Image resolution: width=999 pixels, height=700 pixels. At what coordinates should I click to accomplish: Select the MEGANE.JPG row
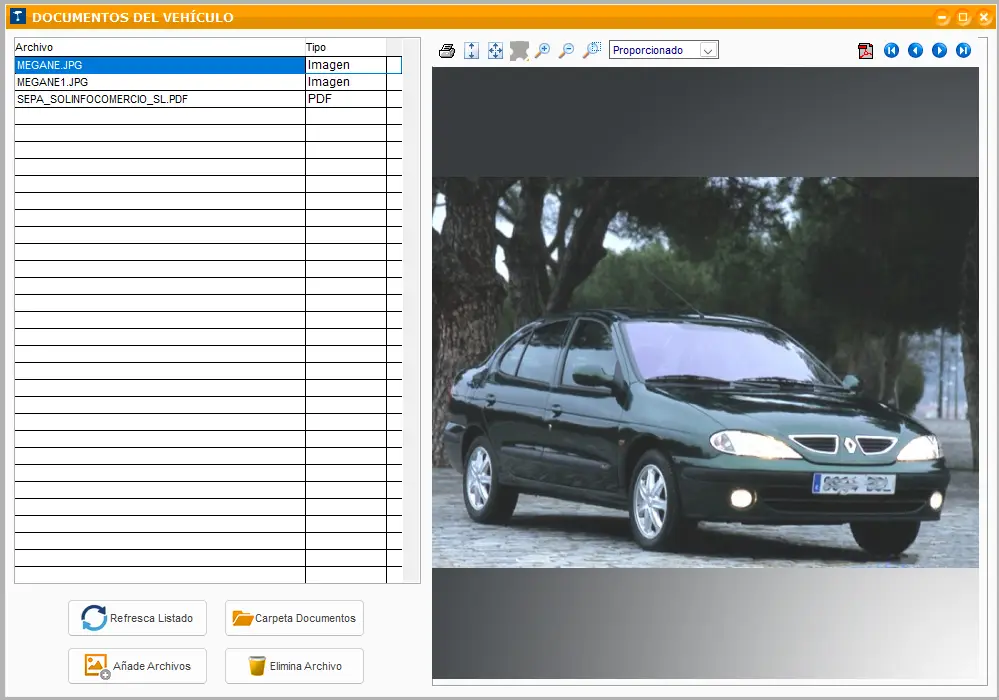[208, 65]
